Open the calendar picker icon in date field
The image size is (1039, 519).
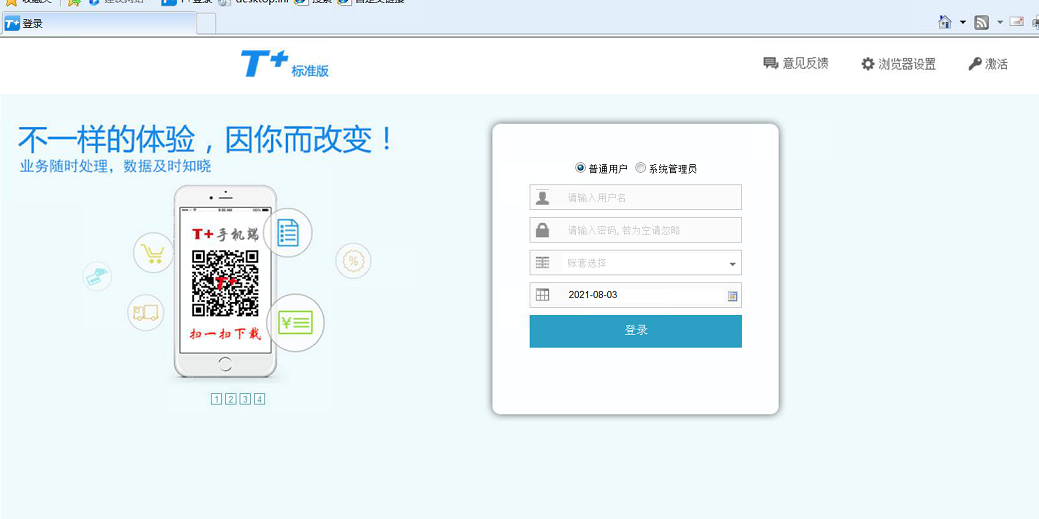coord(732,296)
